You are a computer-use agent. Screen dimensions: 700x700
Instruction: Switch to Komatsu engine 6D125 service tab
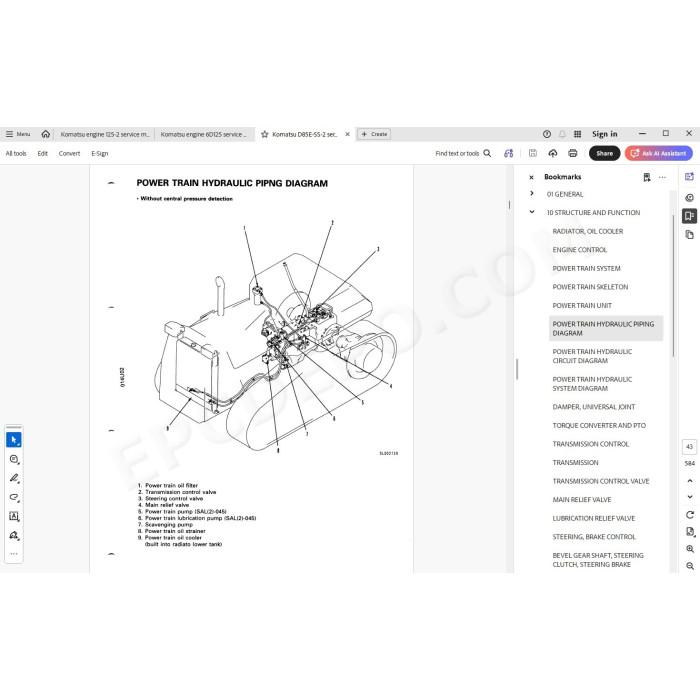(x=204, y=134)
